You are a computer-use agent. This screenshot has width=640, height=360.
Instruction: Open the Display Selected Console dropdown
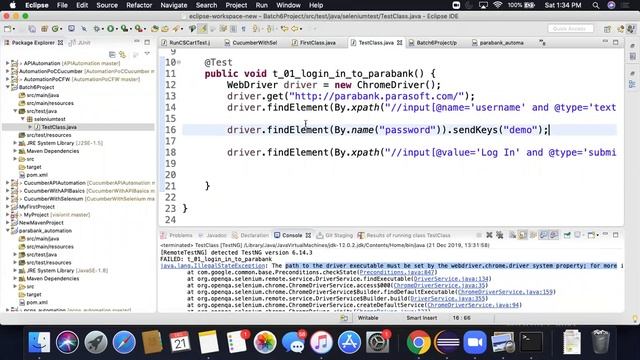(x=584, y=236)
